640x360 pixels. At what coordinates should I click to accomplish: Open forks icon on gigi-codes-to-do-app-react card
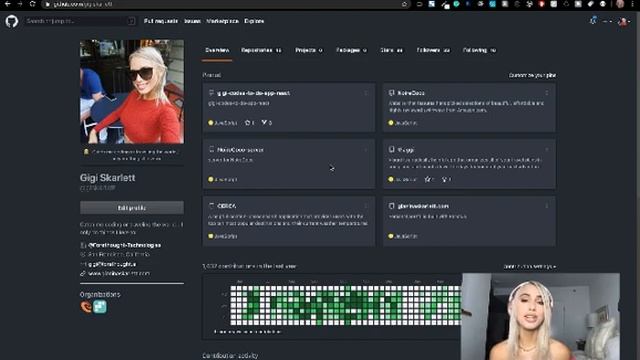coord(264,122)
